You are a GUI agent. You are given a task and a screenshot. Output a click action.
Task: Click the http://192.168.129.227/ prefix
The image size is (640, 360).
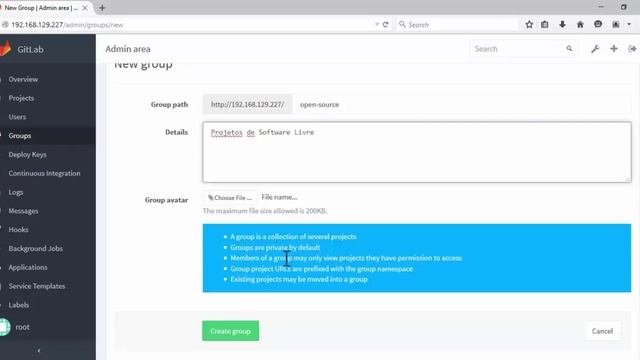click(x=247, y=104)
